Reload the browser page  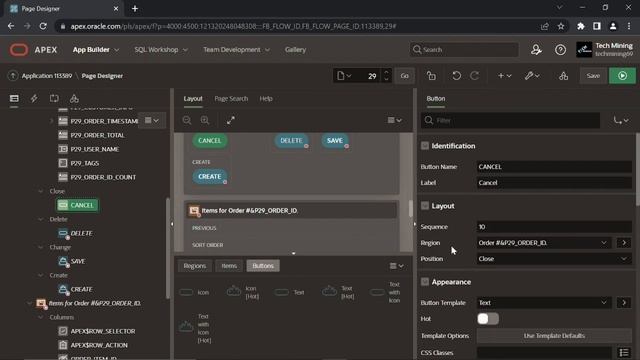point(43,26)
